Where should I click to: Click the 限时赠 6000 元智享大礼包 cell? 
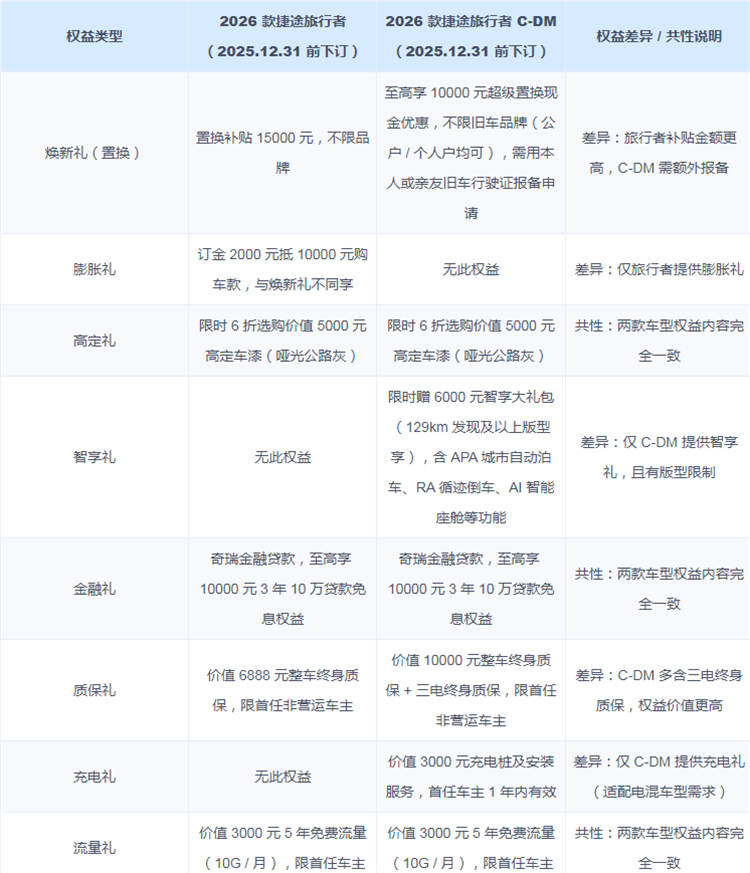471,457
